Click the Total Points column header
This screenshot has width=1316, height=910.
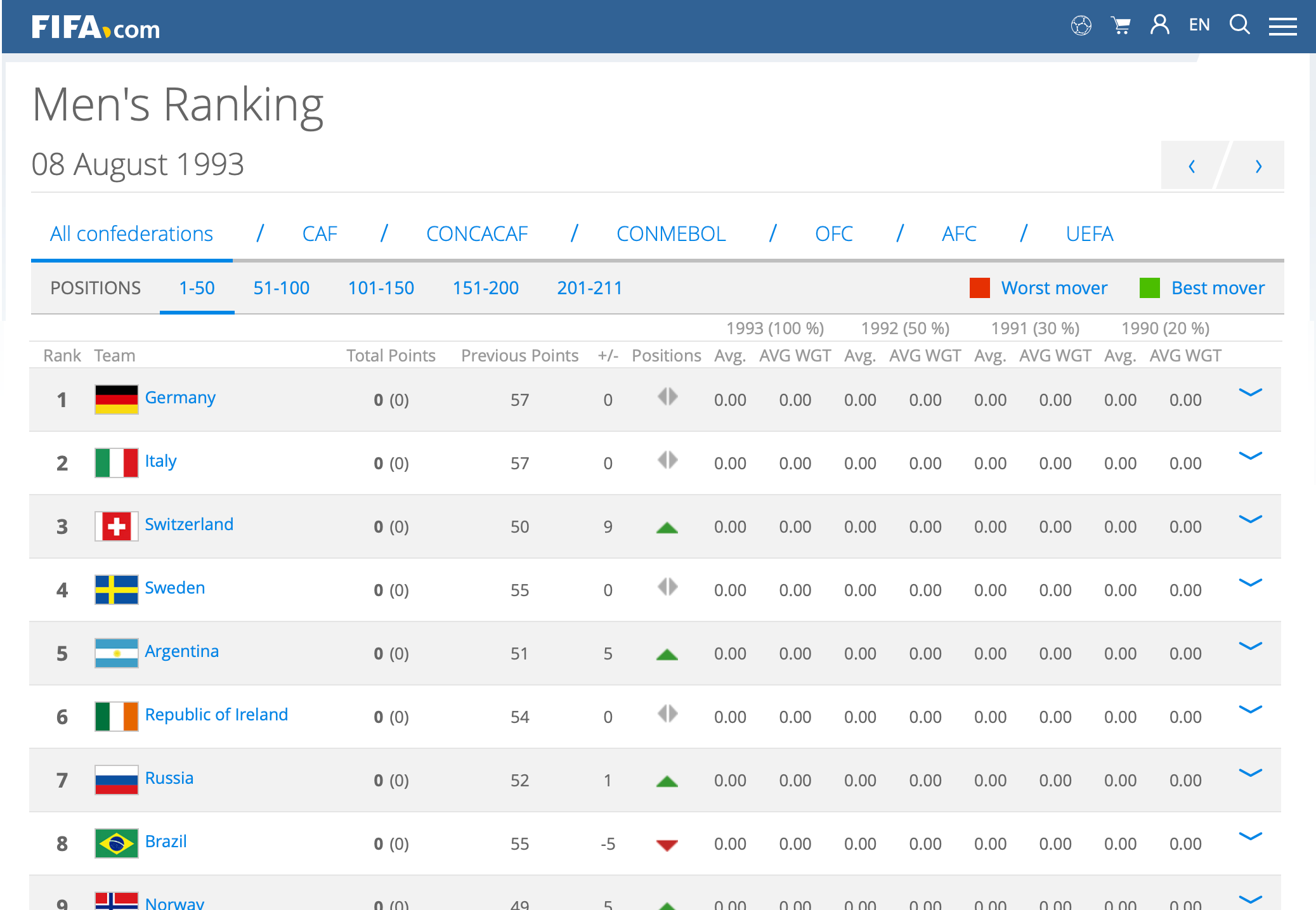[391, 356]
